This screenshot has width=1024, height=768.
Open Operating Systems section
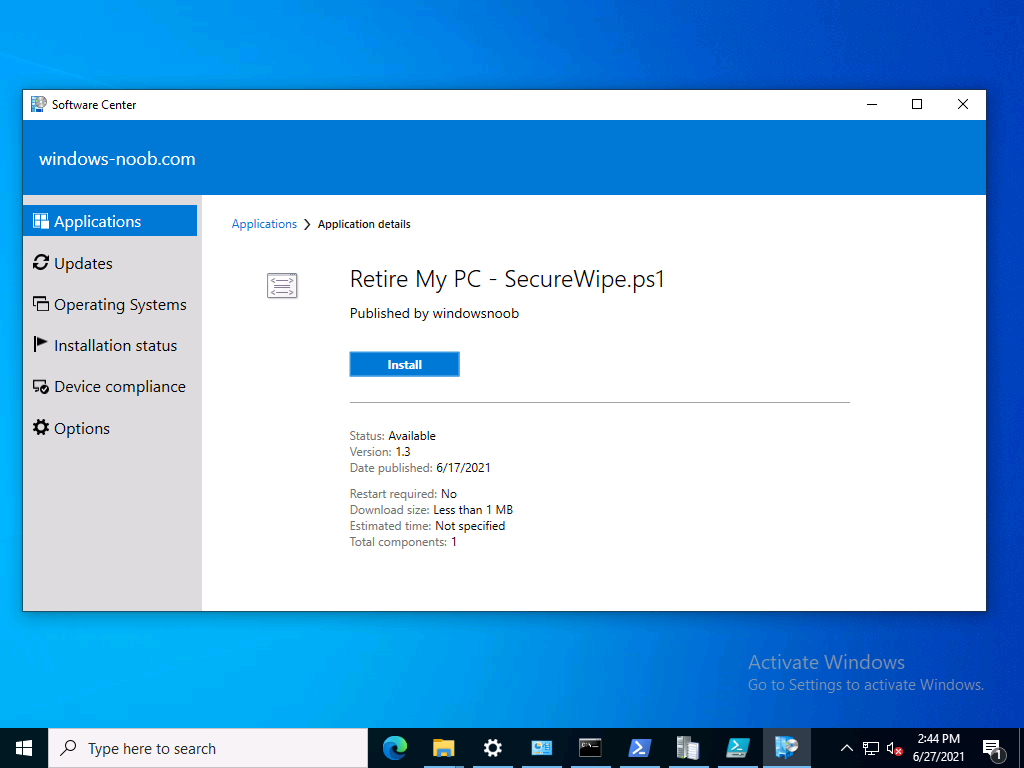(110, 304)
